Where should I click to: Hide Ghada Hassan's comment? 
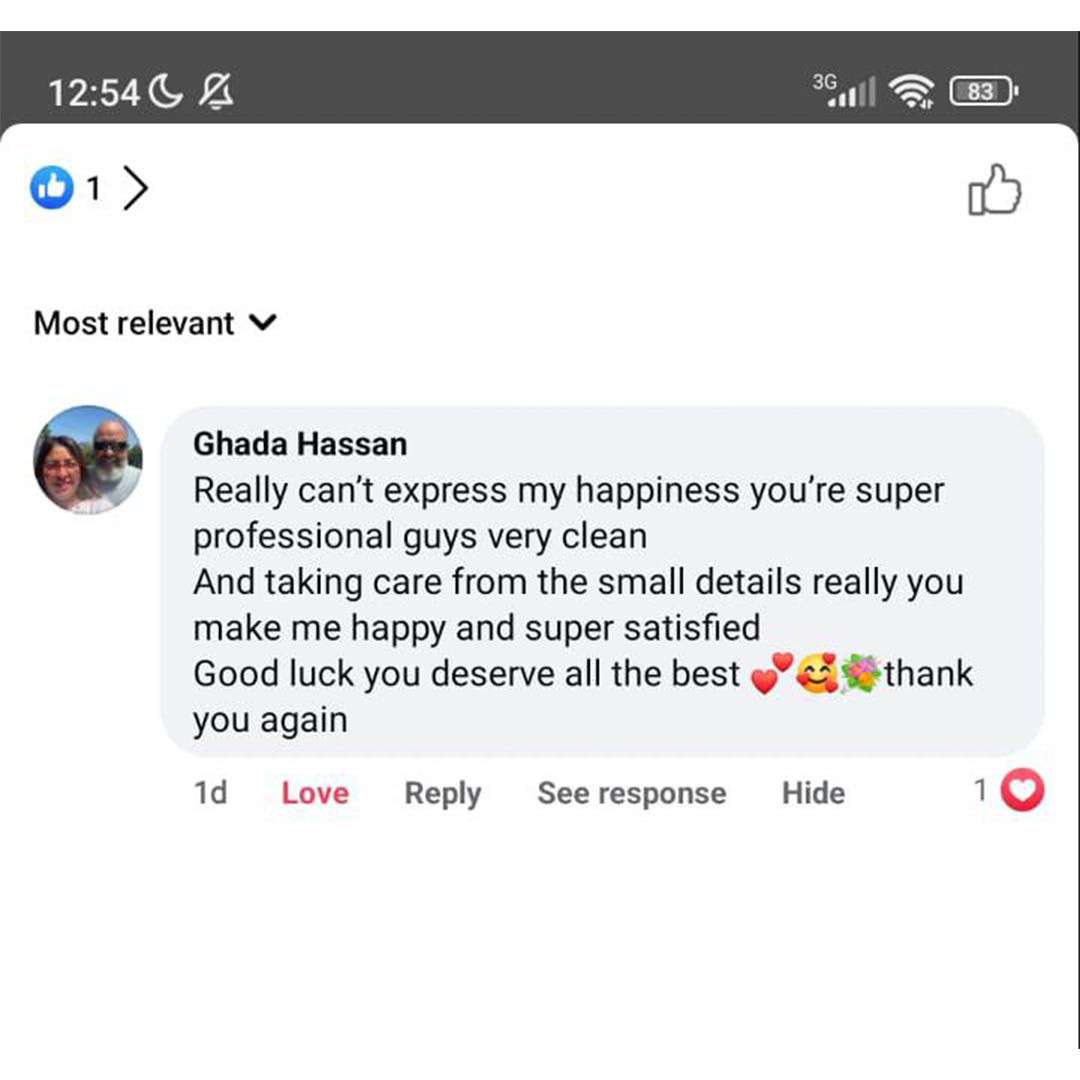813,793
